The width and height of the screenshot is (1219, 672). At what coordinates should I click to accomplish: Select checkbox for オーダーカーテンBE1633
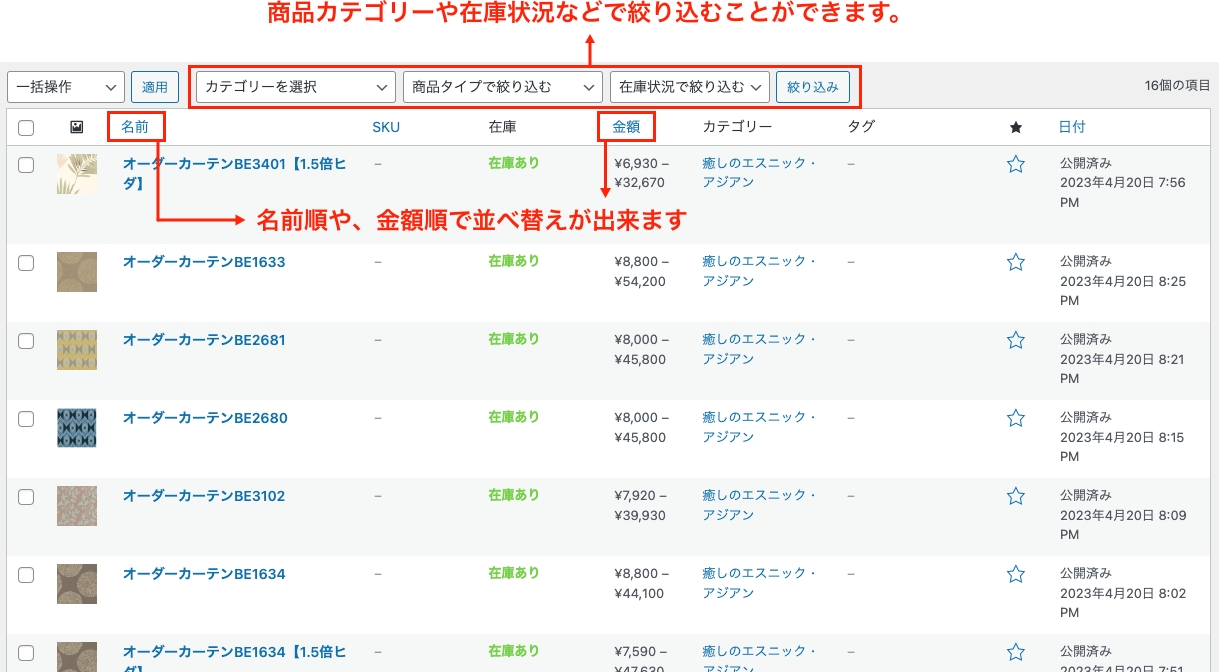tap(26, 262)
